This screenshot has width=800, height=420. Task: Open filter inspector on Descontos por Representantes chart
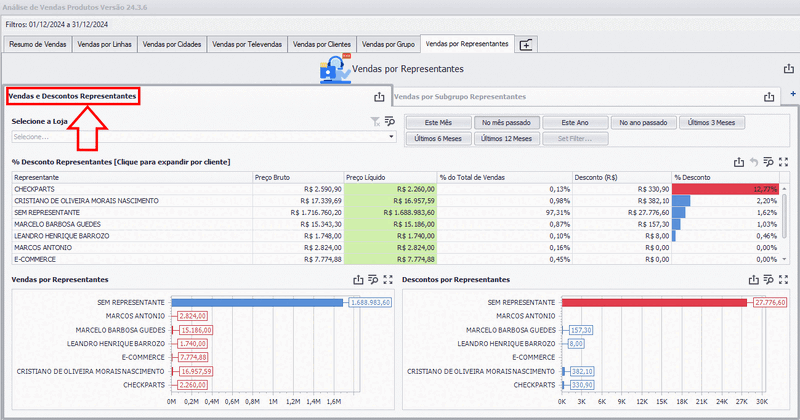tap(768, 280)
